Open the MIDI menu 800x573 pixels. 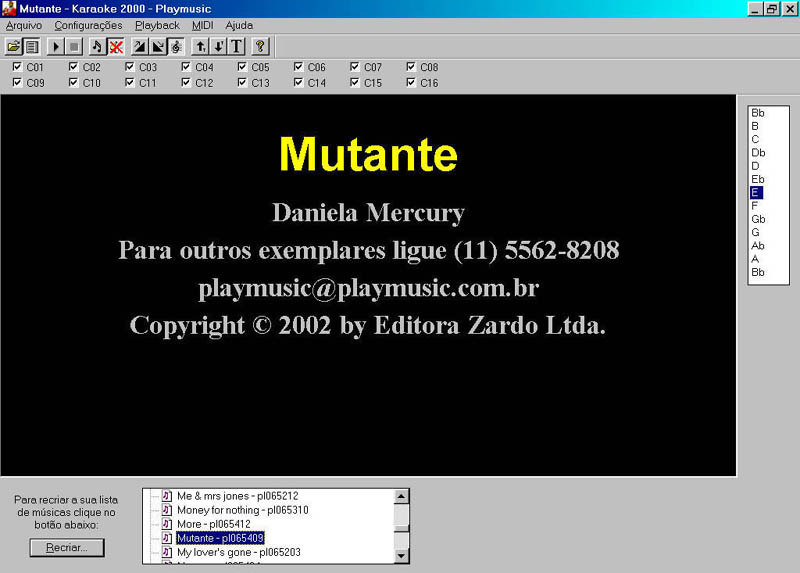(203, 26)
